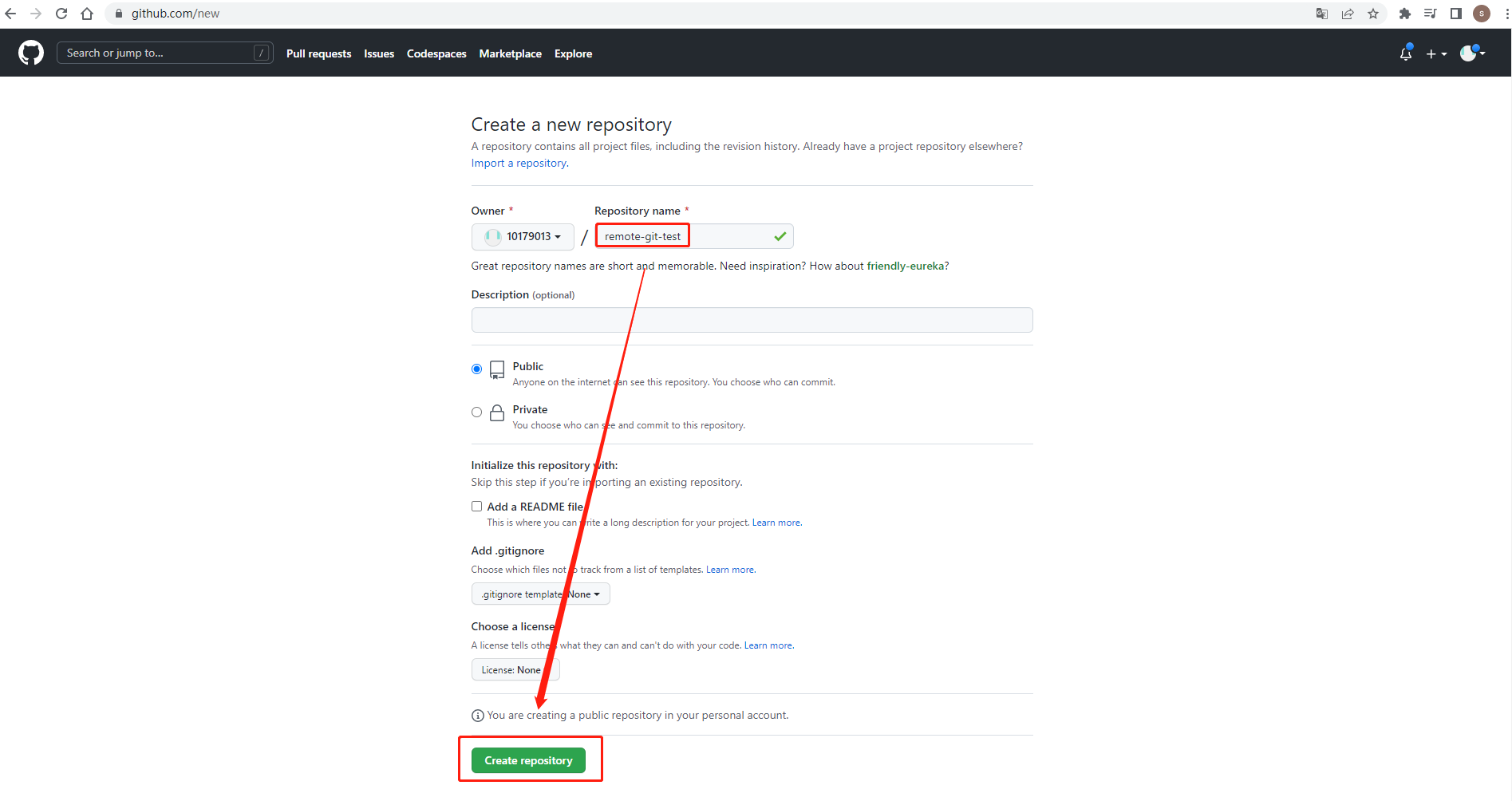Open the media control playlist icon
The width and height of the screenshot is (1512, 801).
[x=1431, y=14]
